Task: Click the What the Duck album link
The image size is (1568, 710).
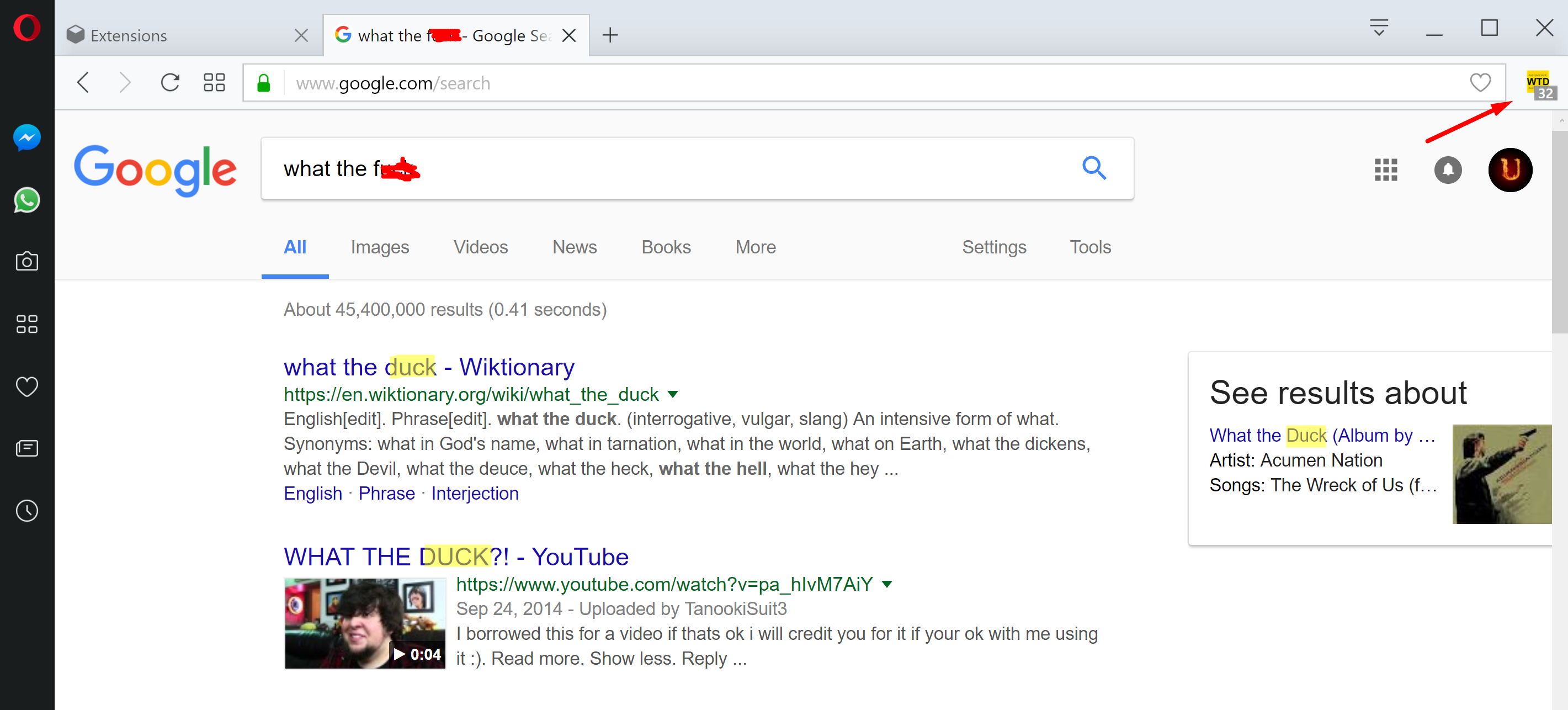Action: coord(1321,436)
